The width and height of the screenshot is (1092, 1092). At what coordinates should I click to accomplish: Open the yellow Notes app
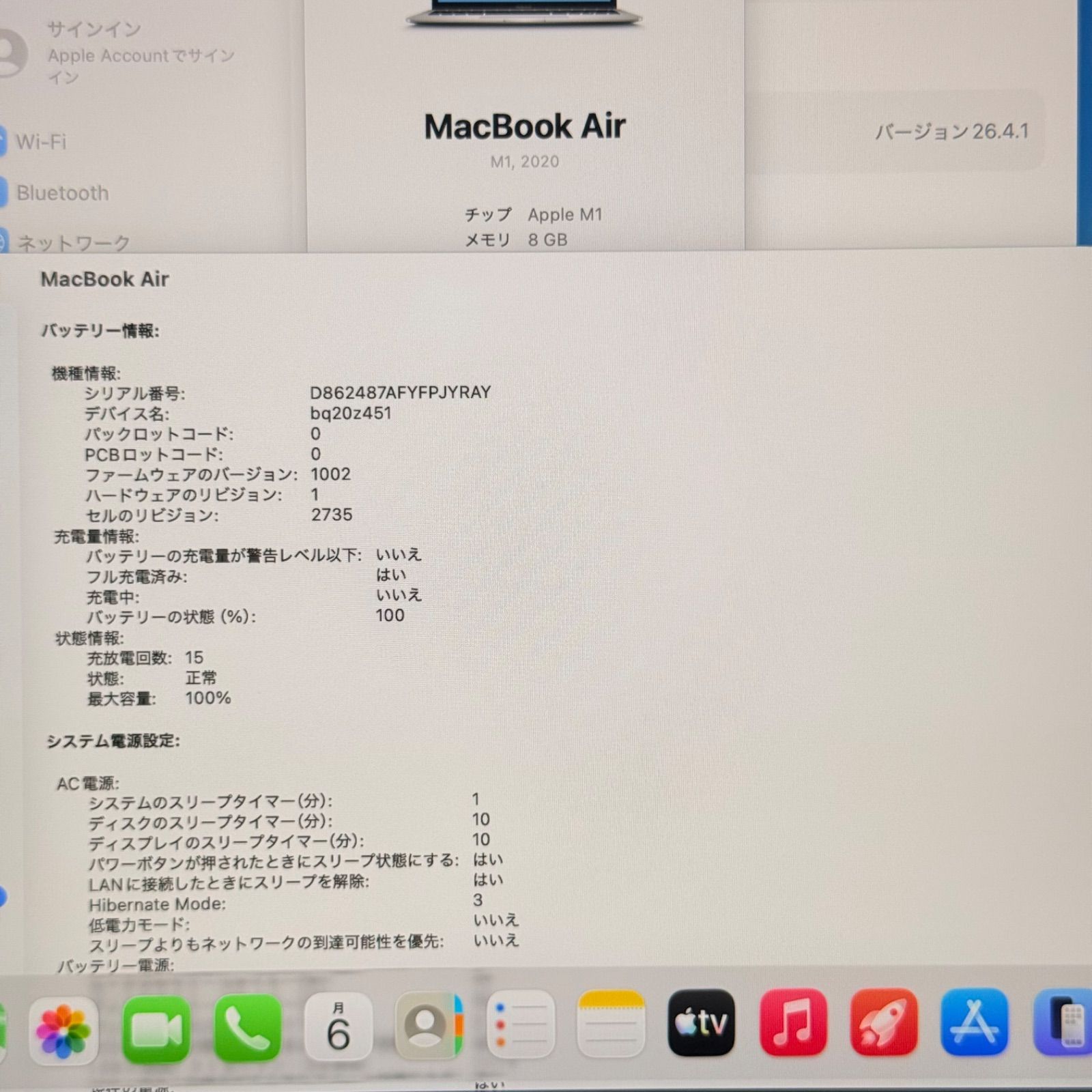611,1024
